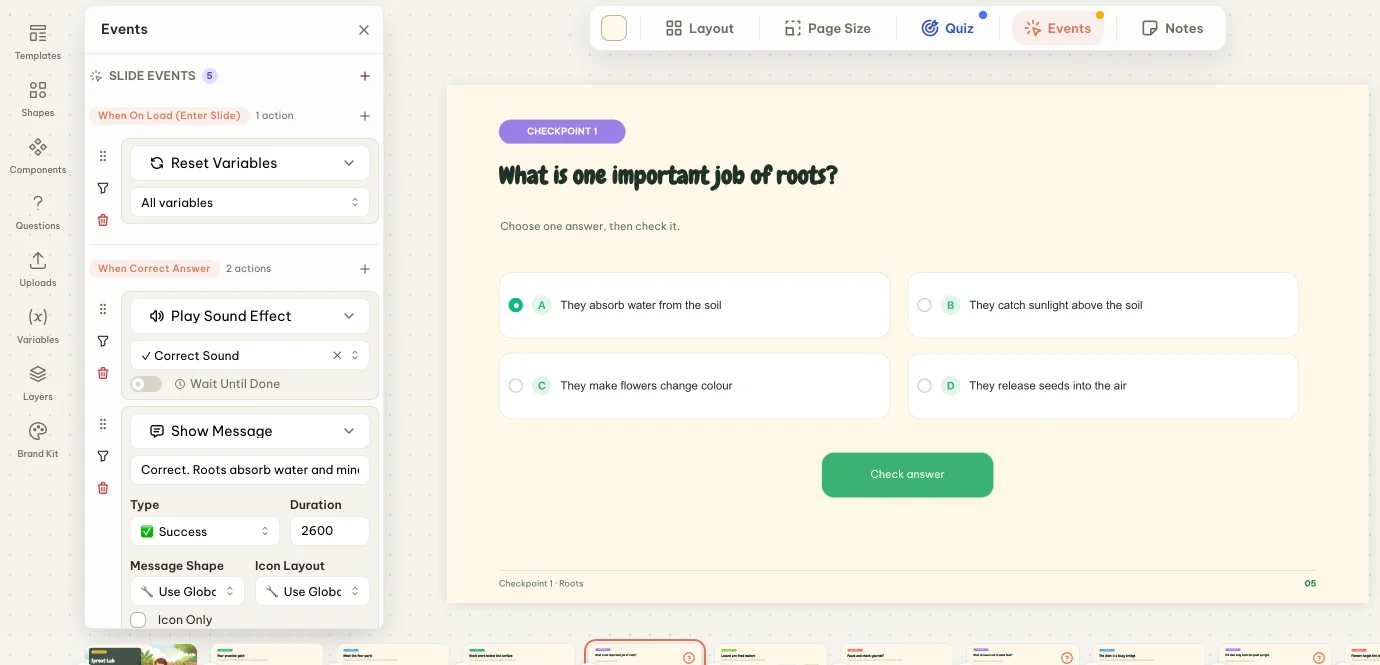
Task: Open the slide background color swatch
Action: [x=614, y=28]
